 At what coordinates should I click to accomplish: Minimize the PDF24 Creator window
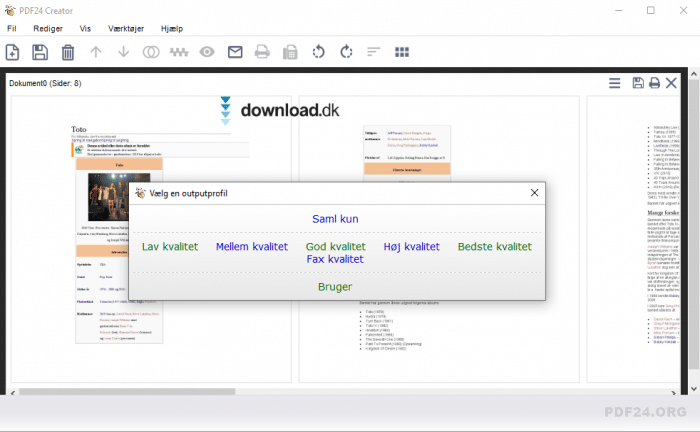click(618, 10)
